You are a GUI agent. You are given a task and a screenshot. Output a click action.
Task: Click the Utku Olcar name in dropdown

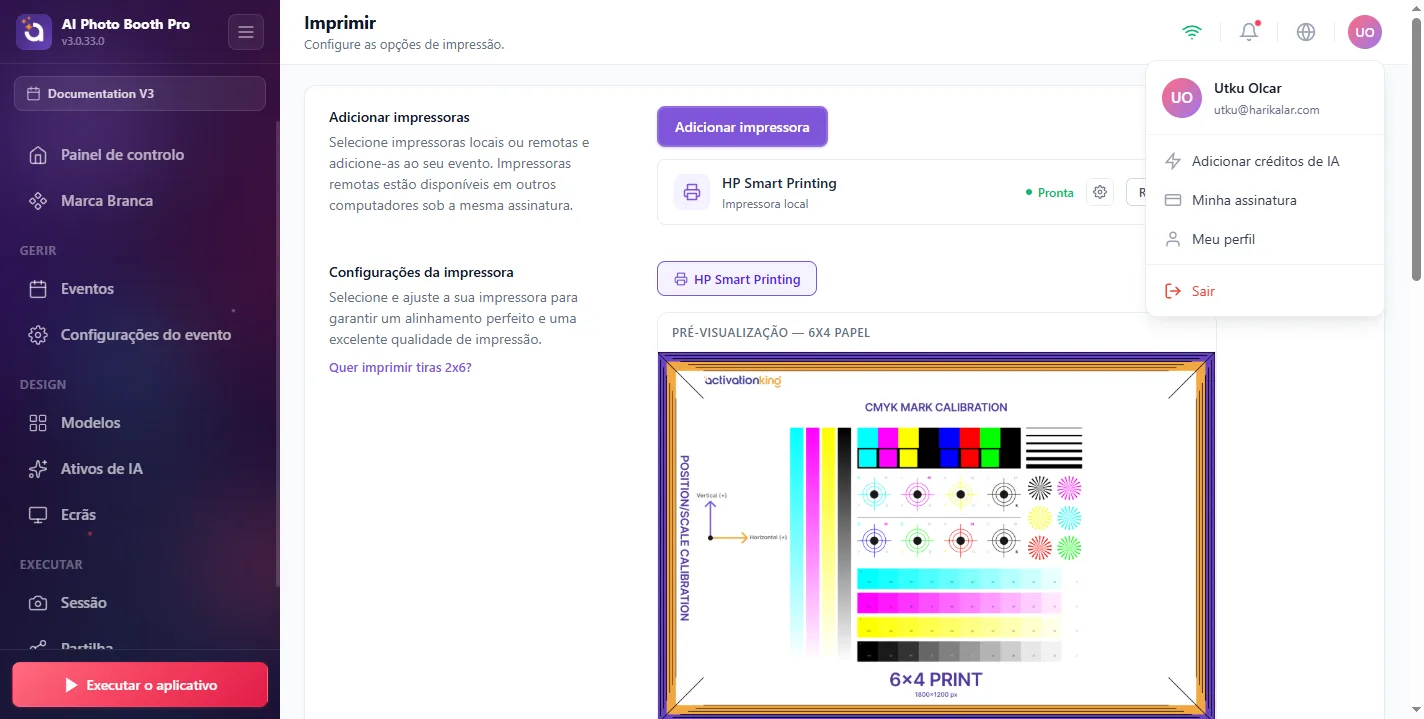[1247, 88]
